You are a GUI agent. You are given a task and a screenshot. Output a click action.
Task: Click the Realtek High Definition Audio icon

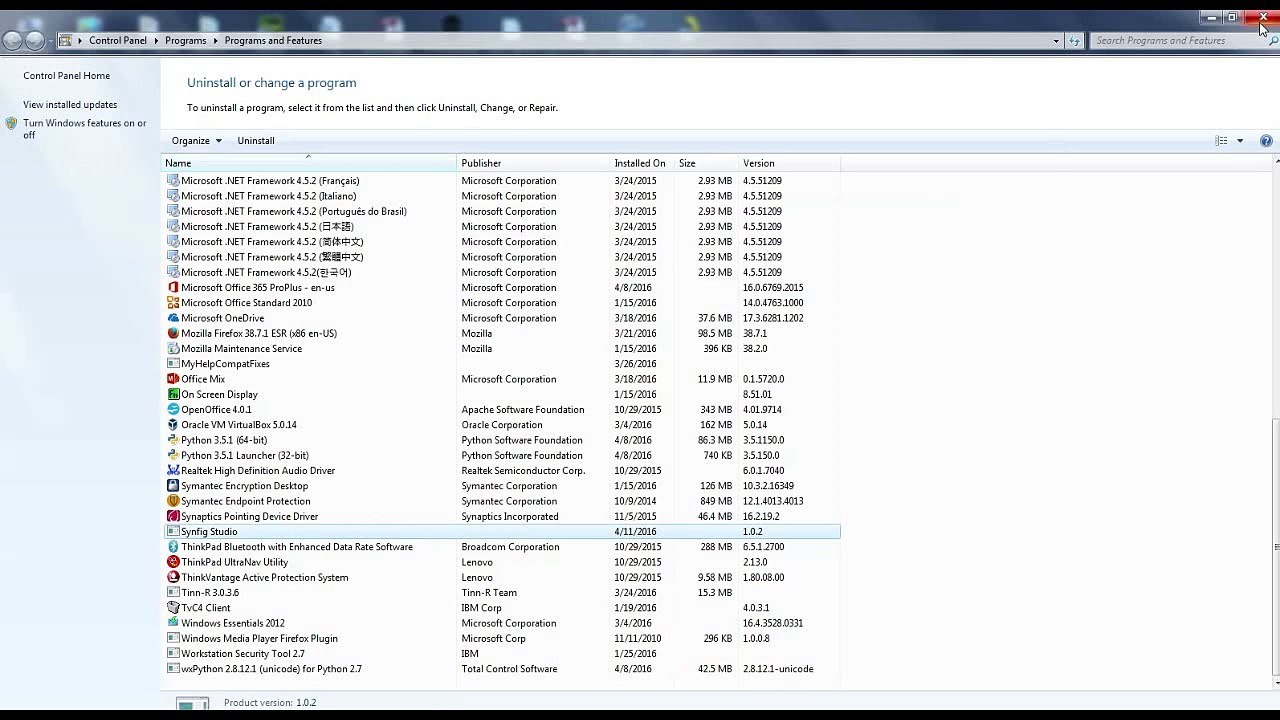[173, 471]
